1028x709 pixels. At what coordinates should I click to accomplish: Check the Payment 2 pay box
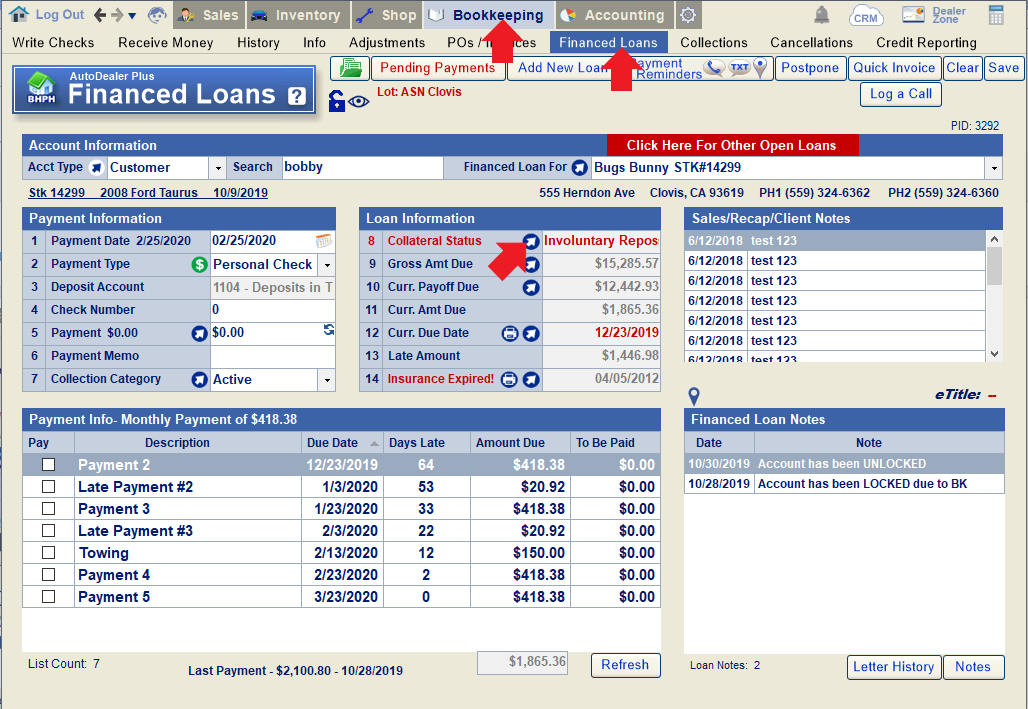pos(49,465)
